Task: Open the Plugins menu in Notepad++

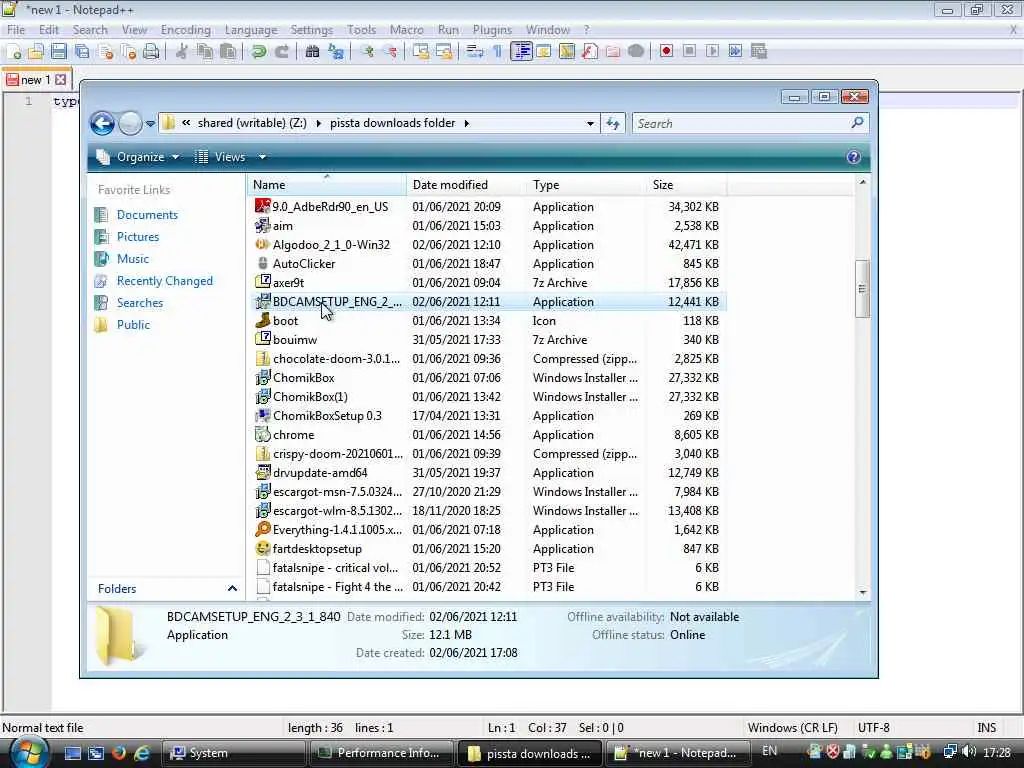Action: (492, 29)
